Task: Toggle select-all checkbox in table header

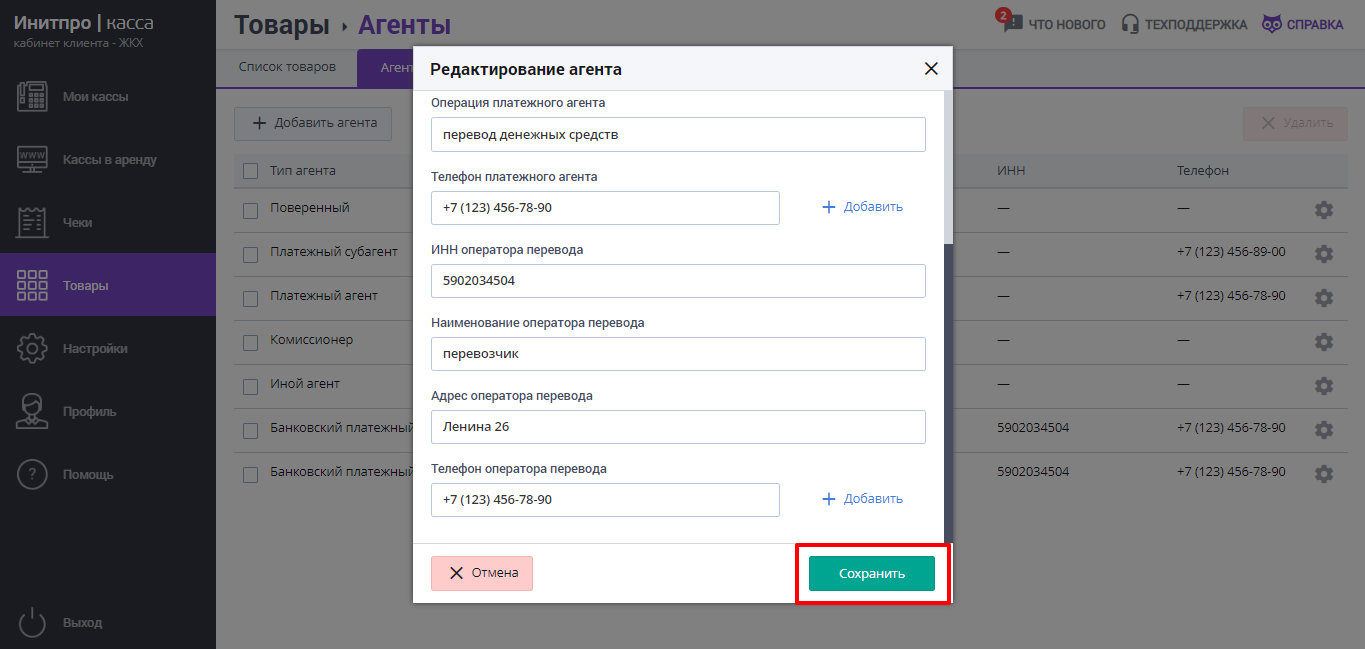Action: pos(251,171)
